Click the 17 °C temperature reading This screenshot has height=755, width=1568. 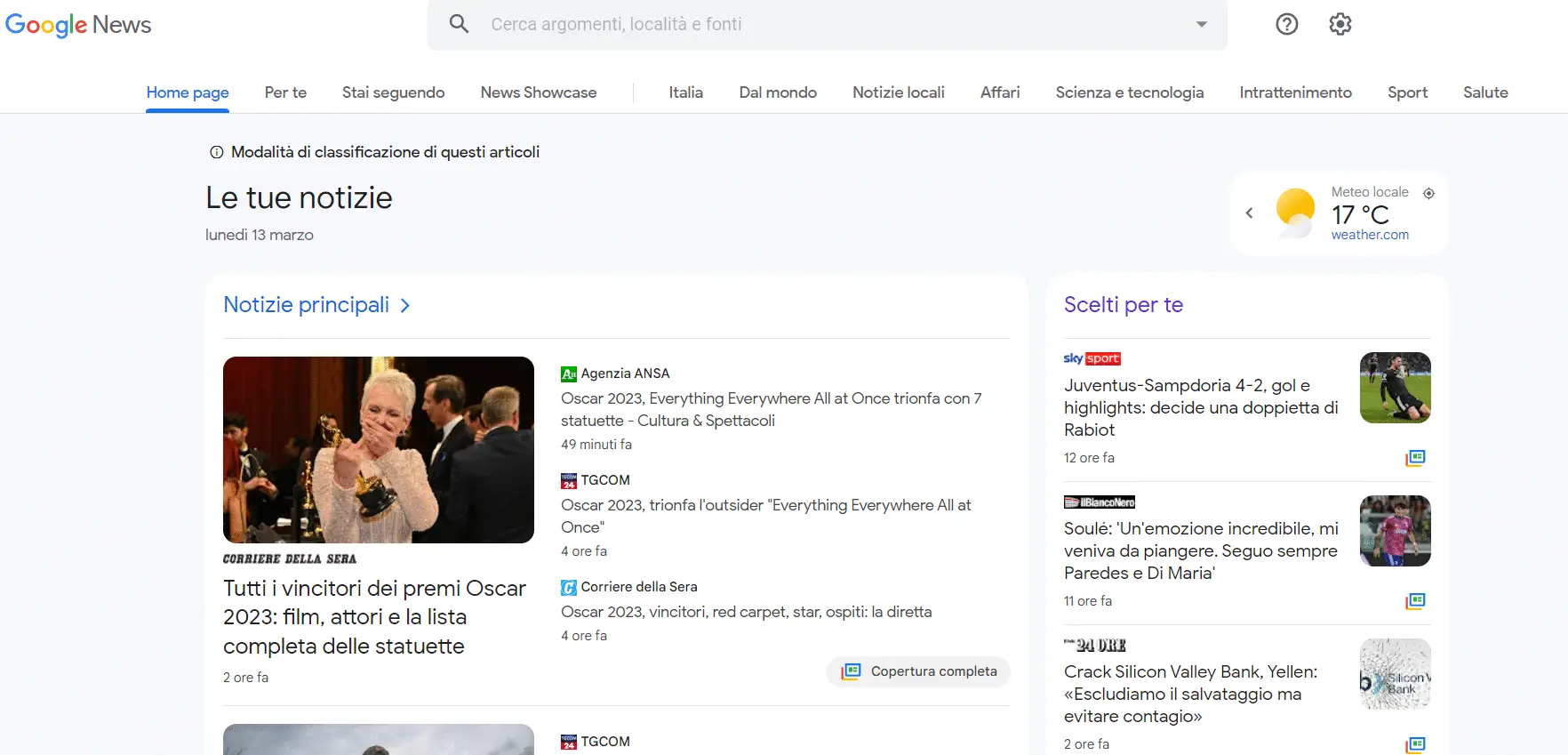pyautogui.click(x=1360, y=214)
